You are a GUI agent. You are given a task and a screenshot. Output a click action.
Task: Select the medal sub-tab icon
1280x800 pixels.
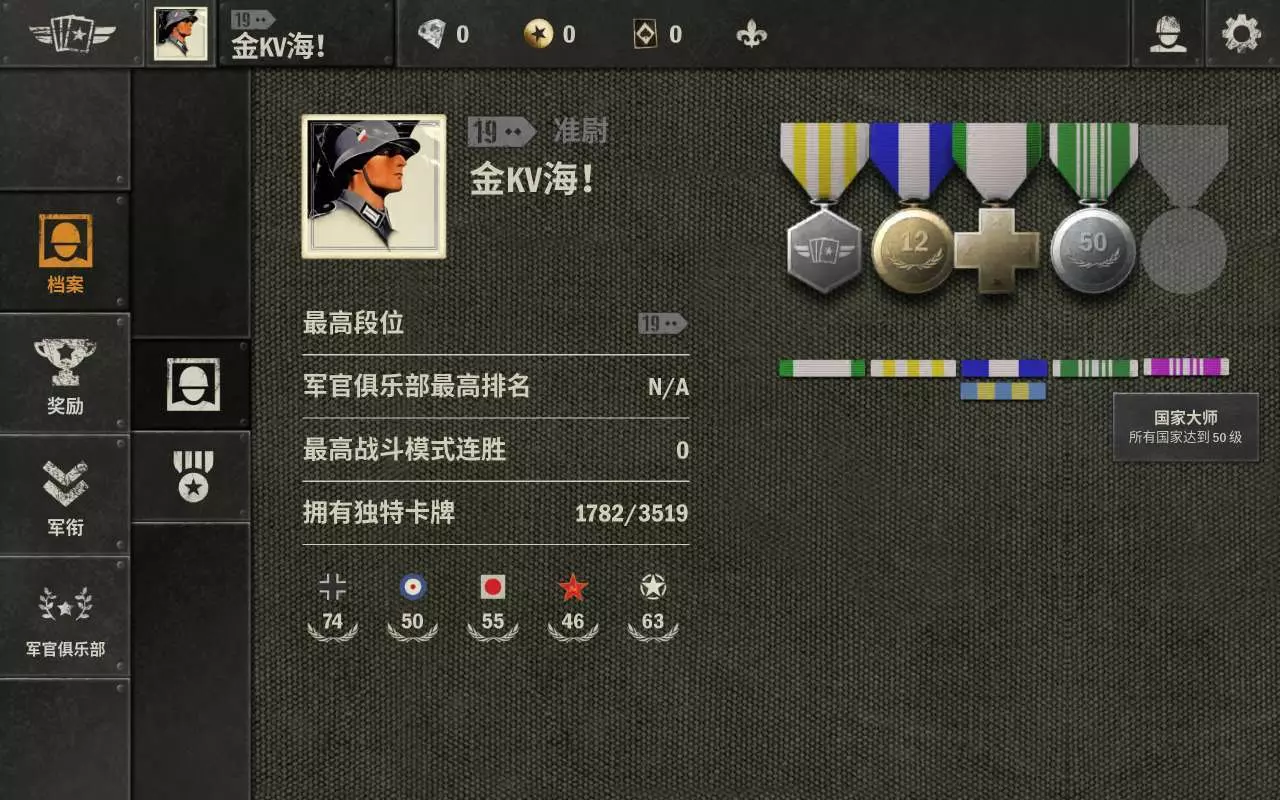point(192,476)
